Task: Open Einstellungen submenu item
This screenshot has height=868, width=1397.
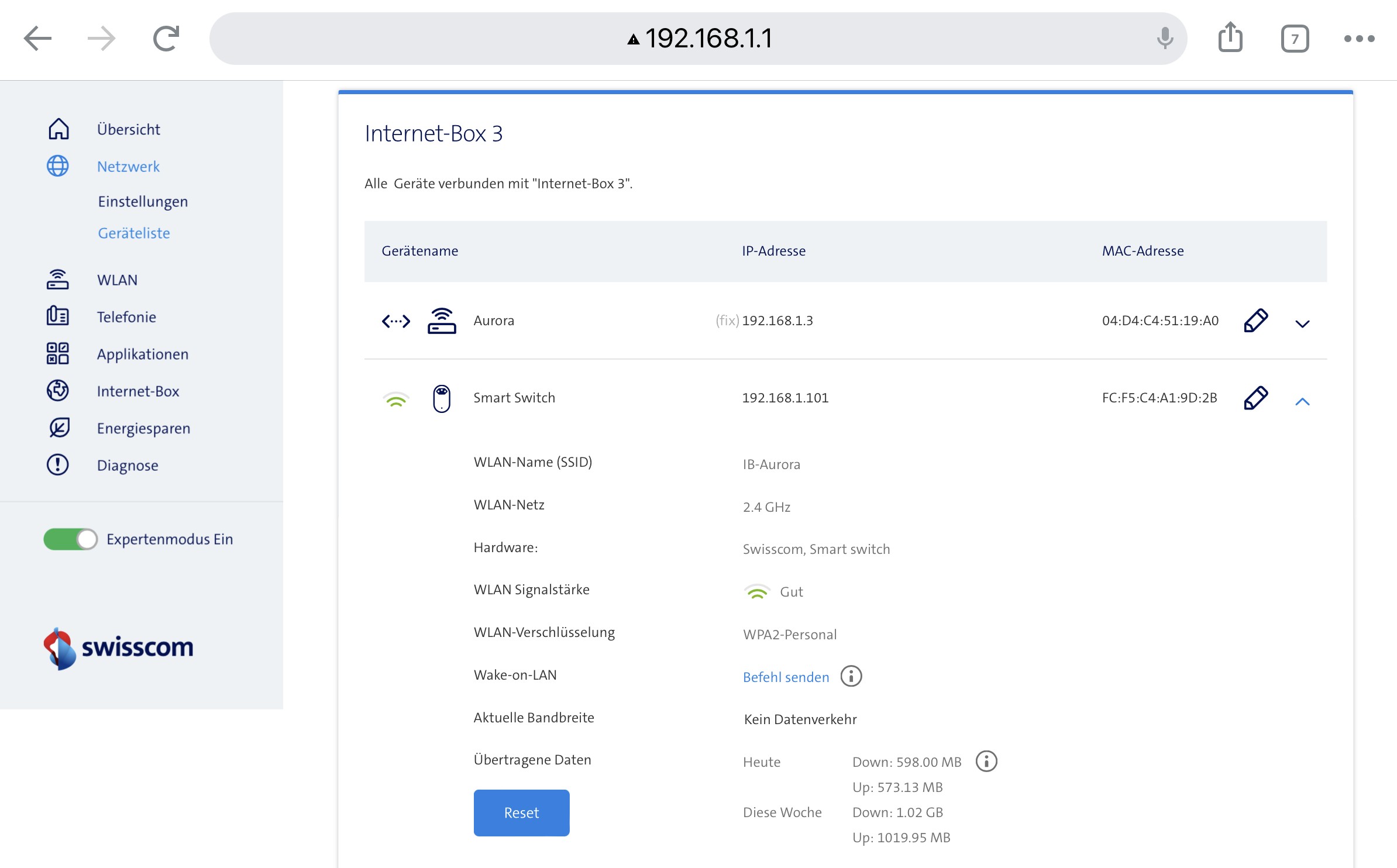Action: [143, 202]
